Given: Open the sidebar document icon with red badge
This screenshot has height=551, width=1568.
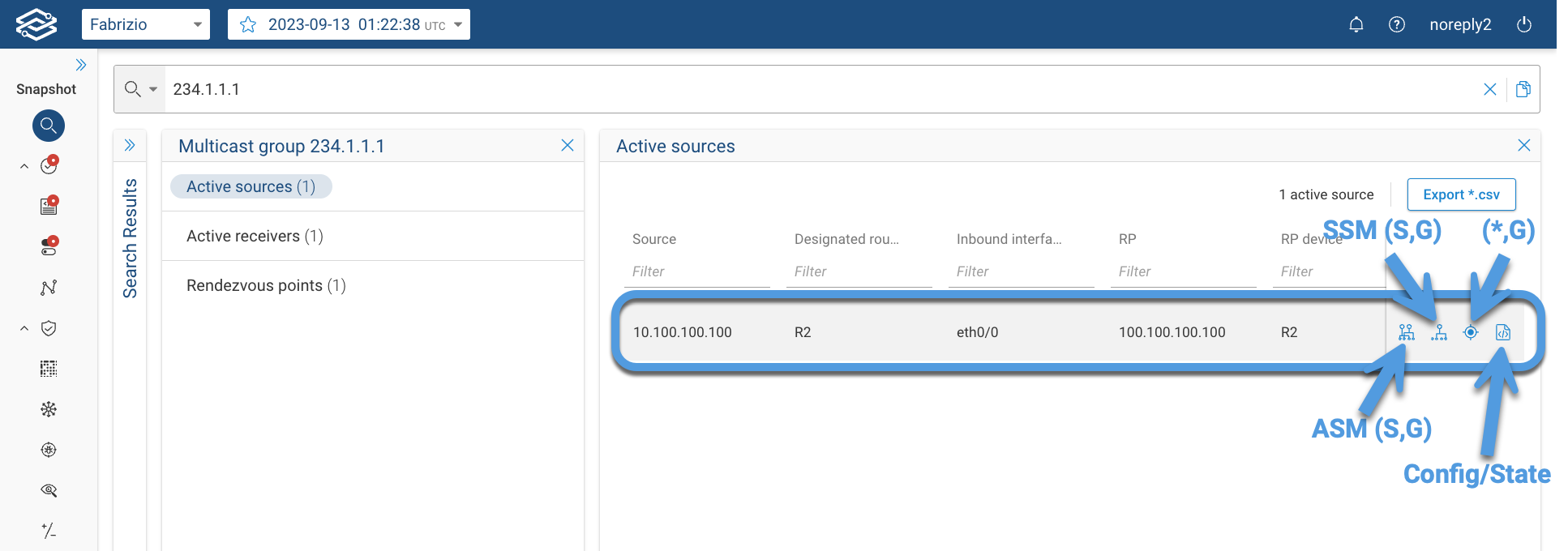Looking at the screenshot, I should [x=49, y=206].
